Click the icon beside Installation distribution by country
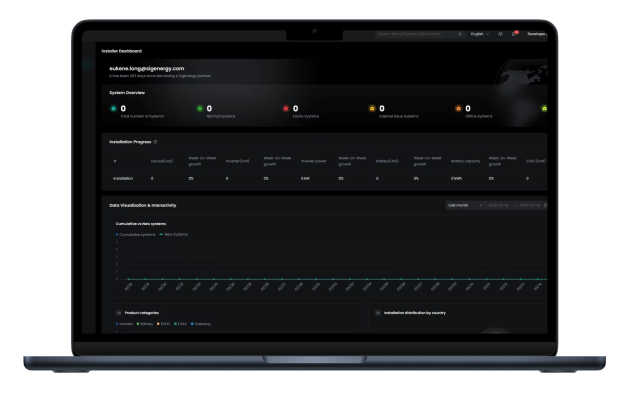Image resolution: width=627 pixels, height=396 pixels. tap(378, 313)
